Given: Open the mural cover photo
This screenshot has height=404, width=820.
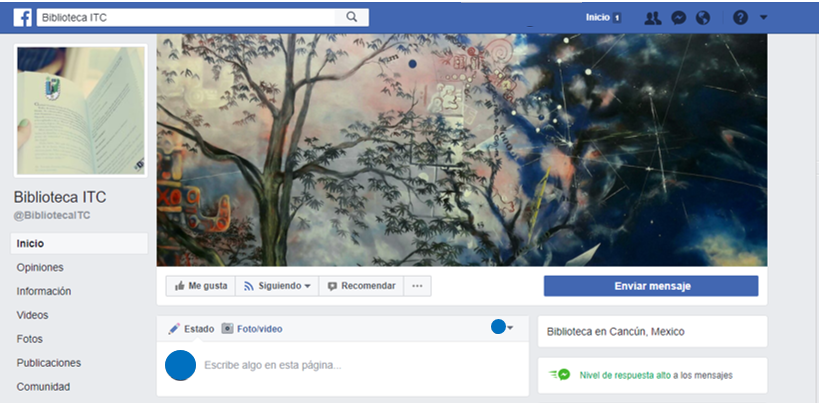Looking at the screenshot, I should 462,150.
